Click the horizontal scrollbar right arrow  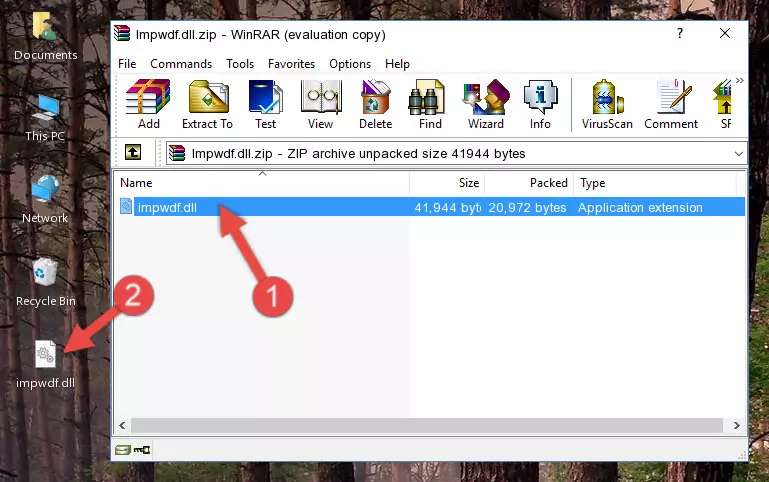pos(736,426)
